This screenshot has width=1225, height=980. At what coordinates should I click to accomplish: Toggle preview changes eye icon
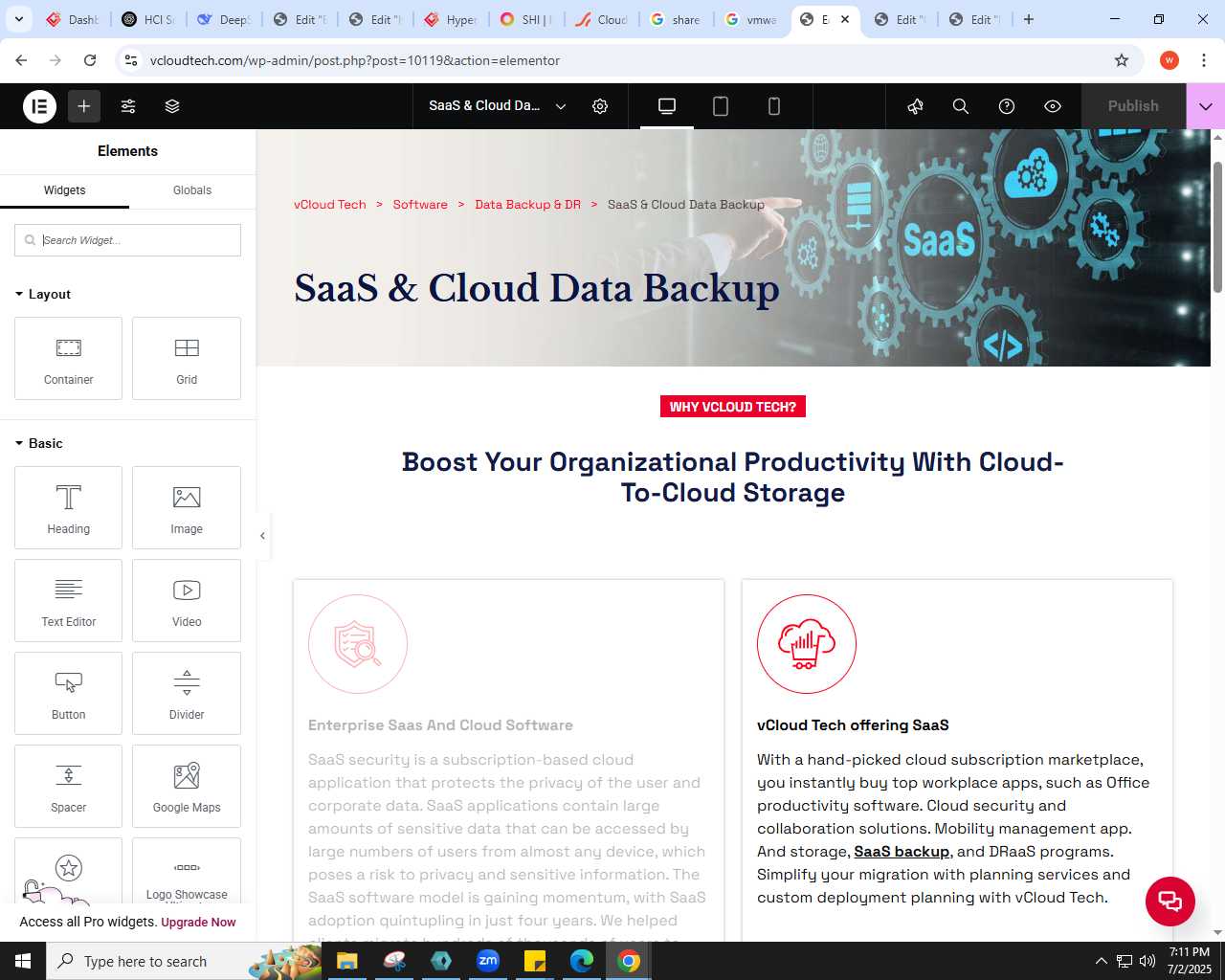pos(1053,106)
